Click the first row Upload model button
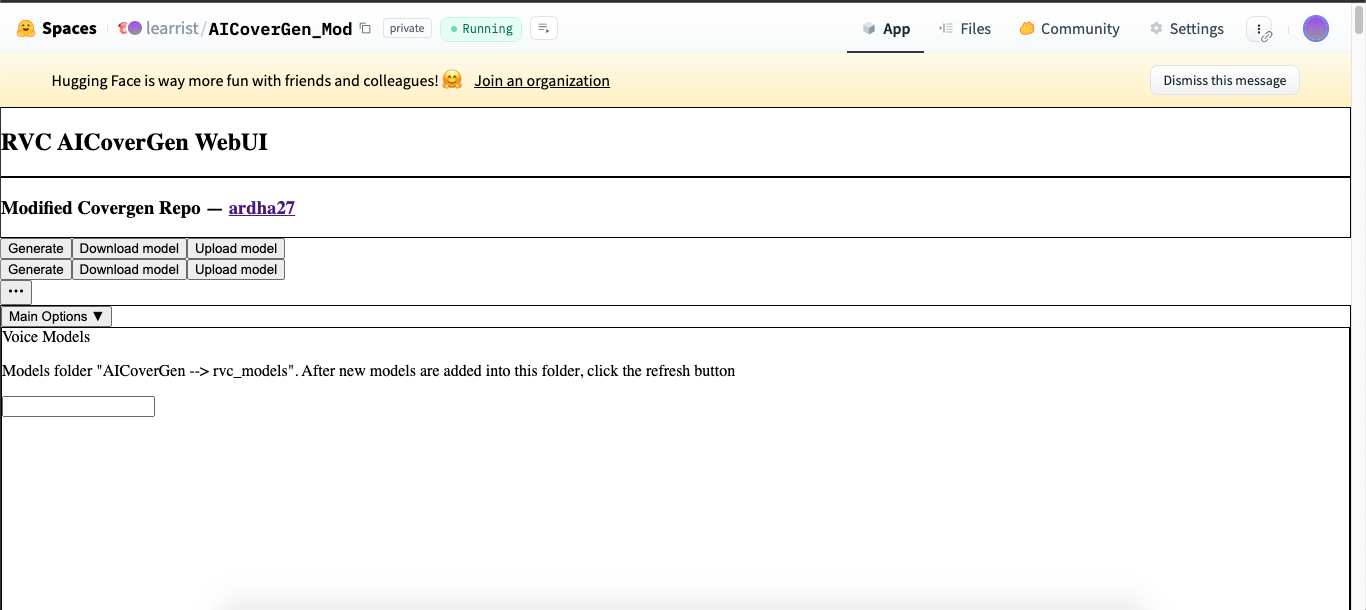 (x=236, y=249)
